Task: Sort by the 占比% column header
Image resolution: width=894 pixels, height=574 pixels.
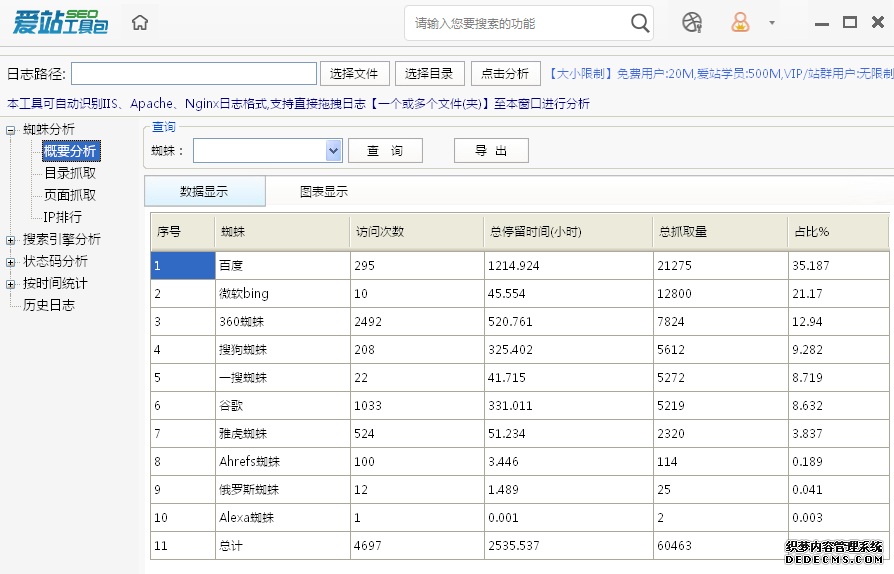Action: tap(839, 231)
